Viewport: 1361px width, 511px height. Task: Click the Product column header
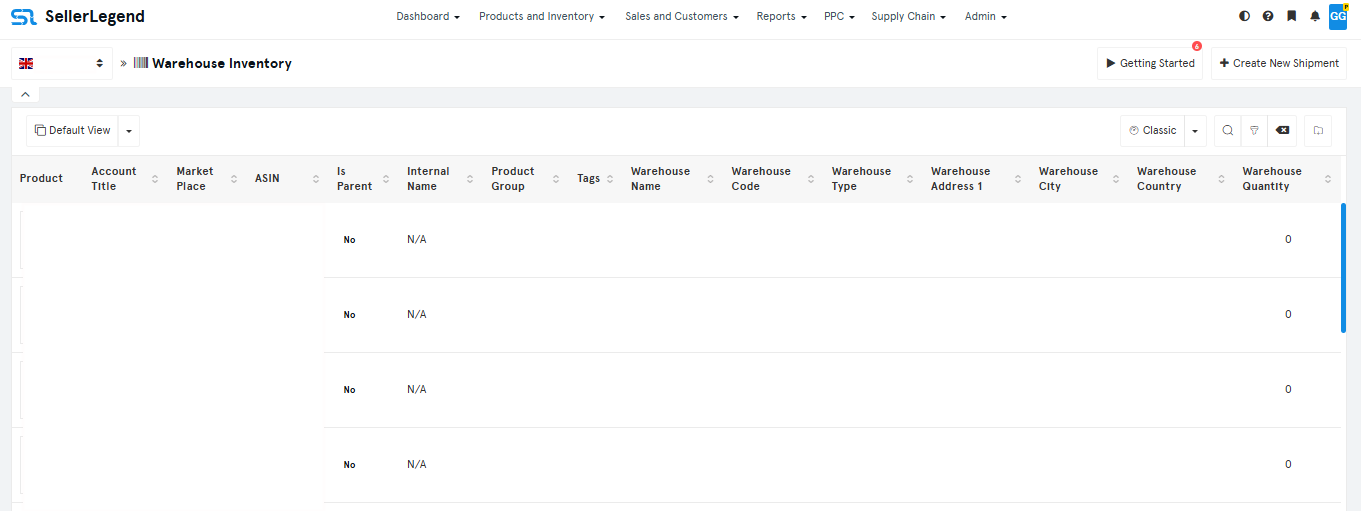coord(41,179)
